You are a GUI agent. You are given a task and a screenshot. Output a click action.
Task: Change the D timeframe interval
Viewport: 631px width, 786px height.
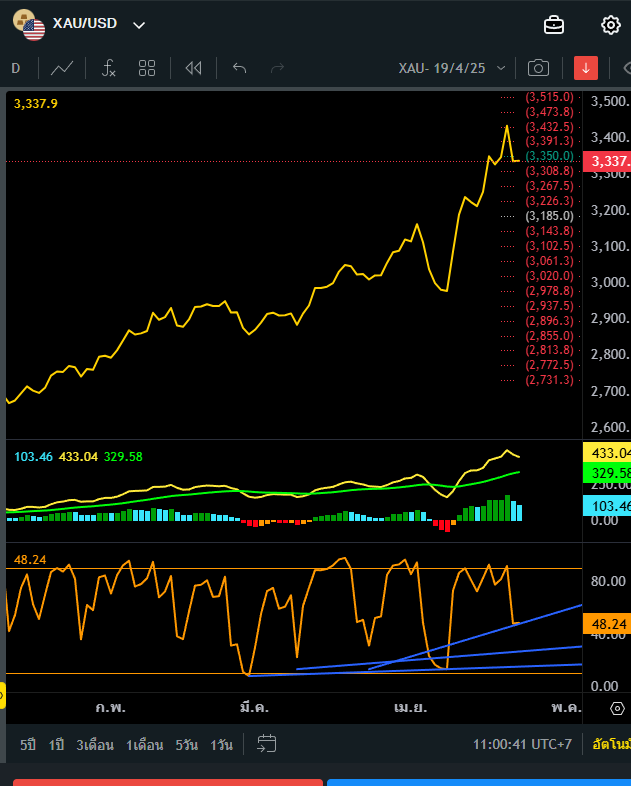click(16, 68)
